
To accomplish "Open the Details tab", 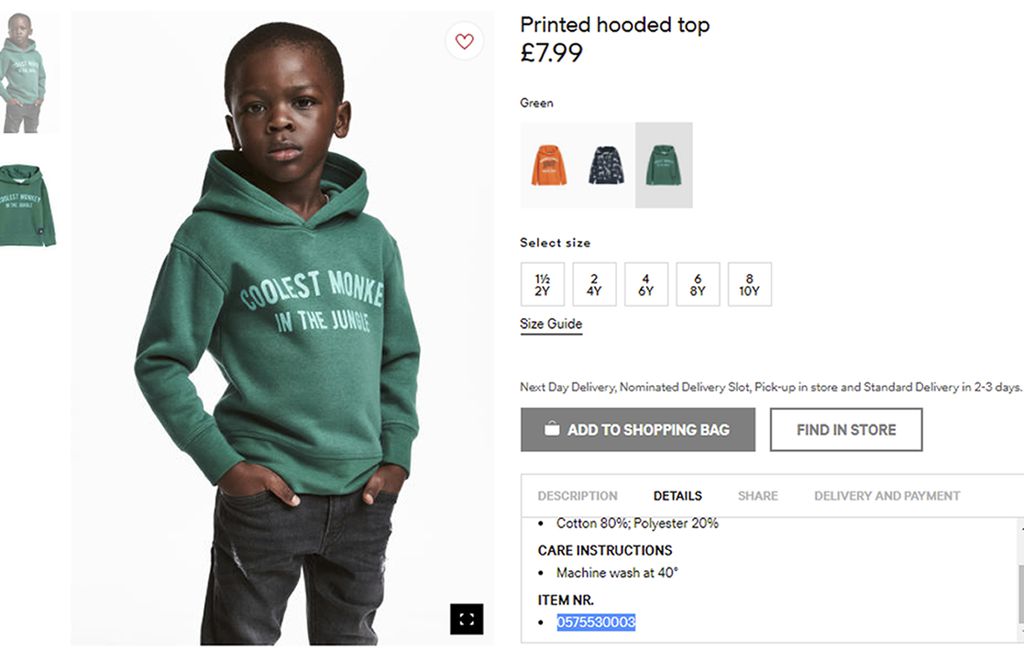I will [x=678, y=496].
